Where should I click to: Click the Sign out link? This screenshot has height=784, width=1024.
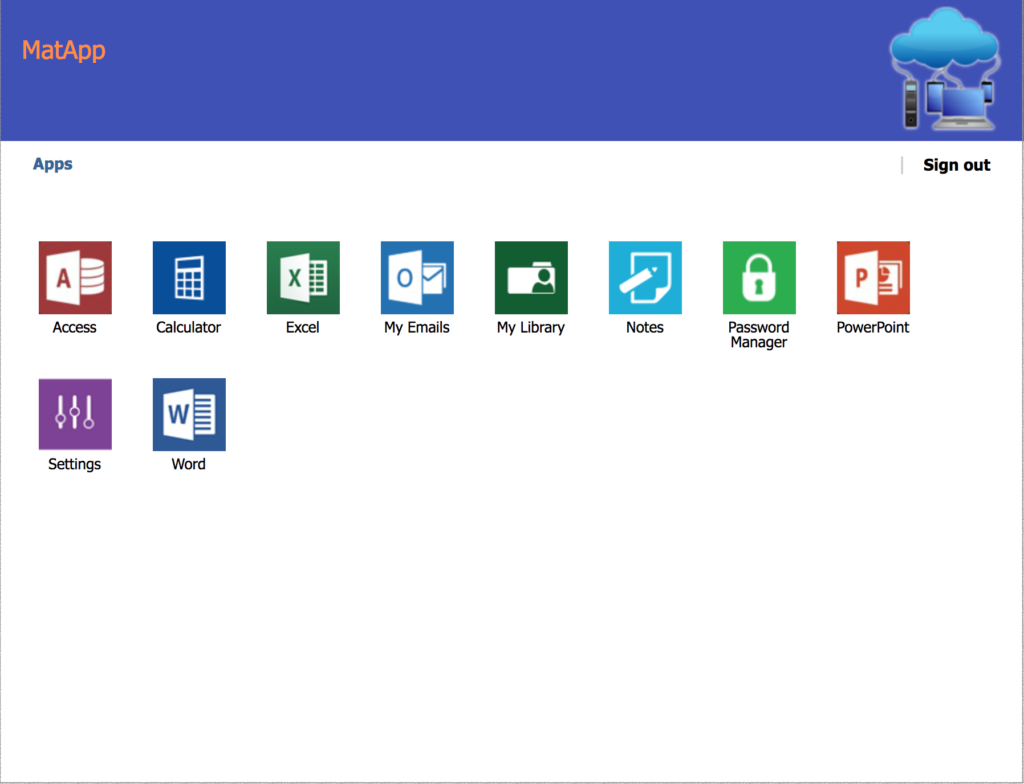(x=957, y=165)
